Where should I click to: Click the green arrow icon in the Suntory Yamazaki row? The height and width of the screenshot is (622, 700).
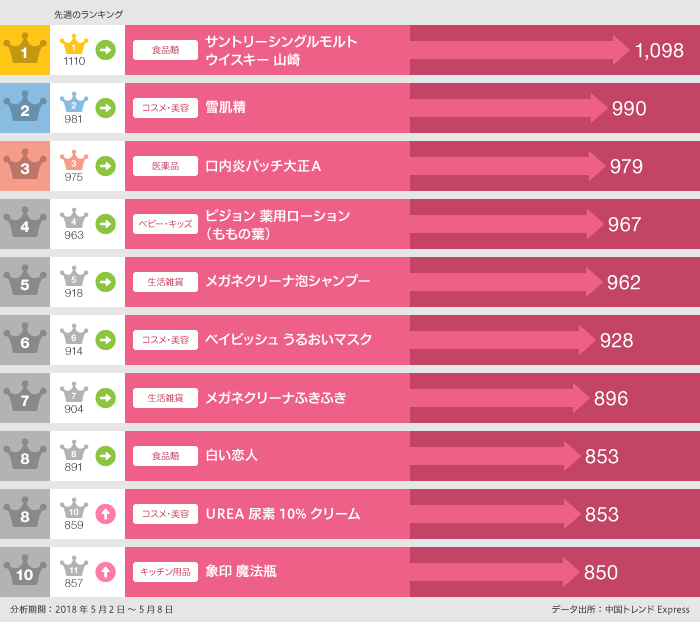[x=105, y=49]
